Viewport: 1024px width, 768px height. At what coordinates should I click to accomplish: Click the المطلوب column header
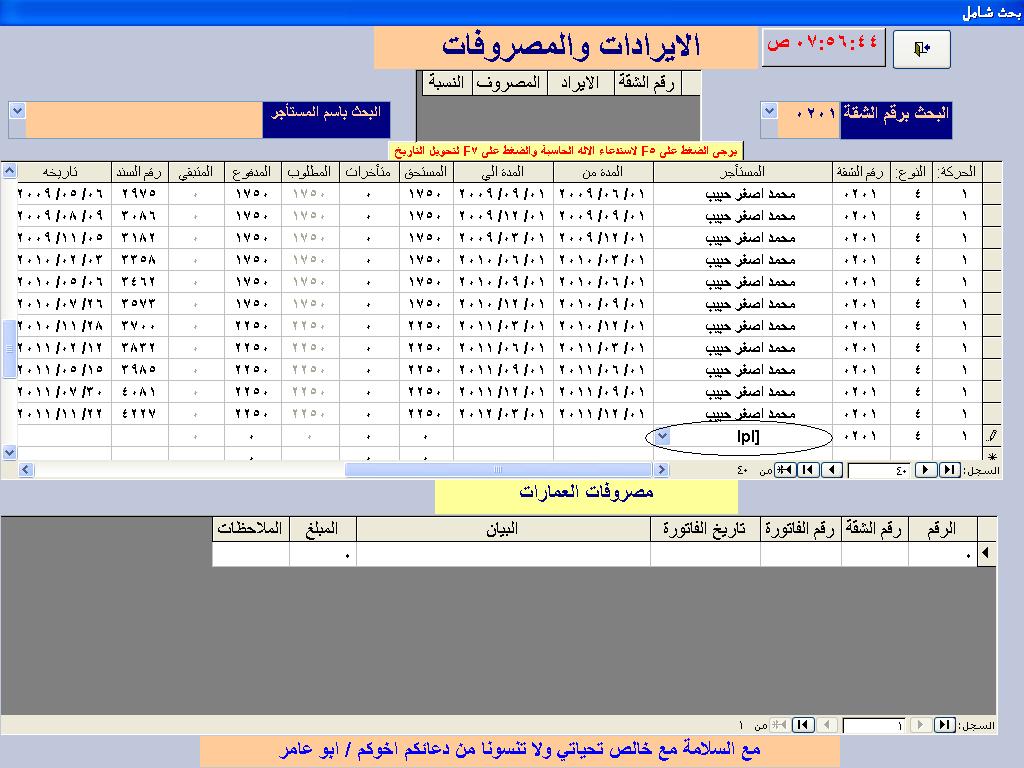(310, 172)
